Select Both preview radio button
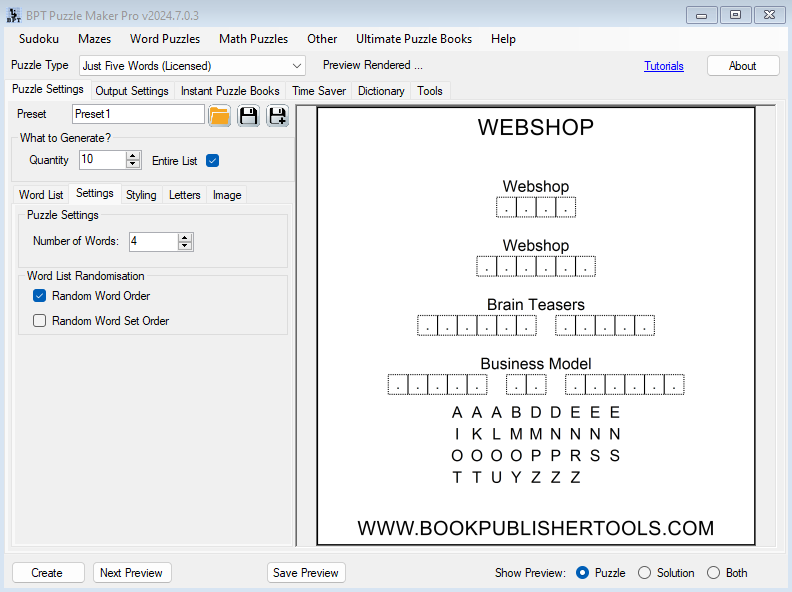Viewport: 792px width, 592px height. [713, 573]
